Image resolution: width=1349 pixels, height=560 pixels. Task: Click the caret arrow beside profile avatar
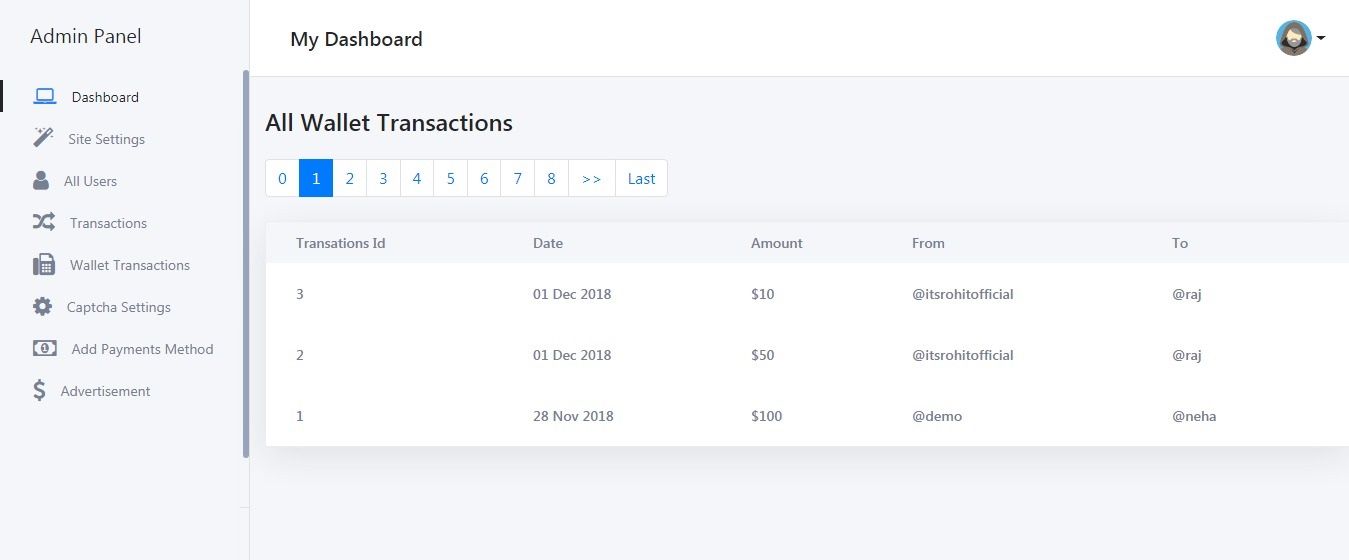[x=1321, y=38]
